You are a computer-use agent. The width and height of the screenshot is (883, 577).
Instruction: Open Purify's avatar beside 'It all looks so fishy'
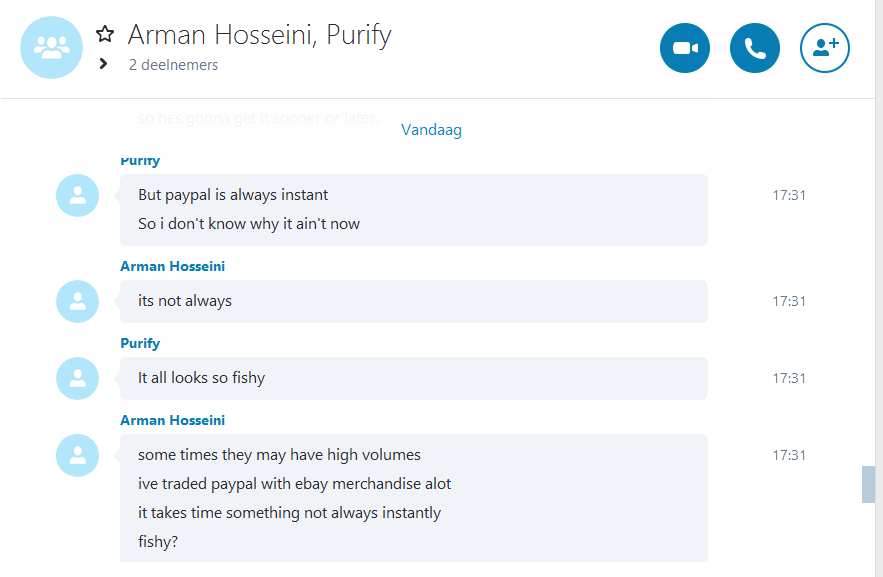(77, 378)
